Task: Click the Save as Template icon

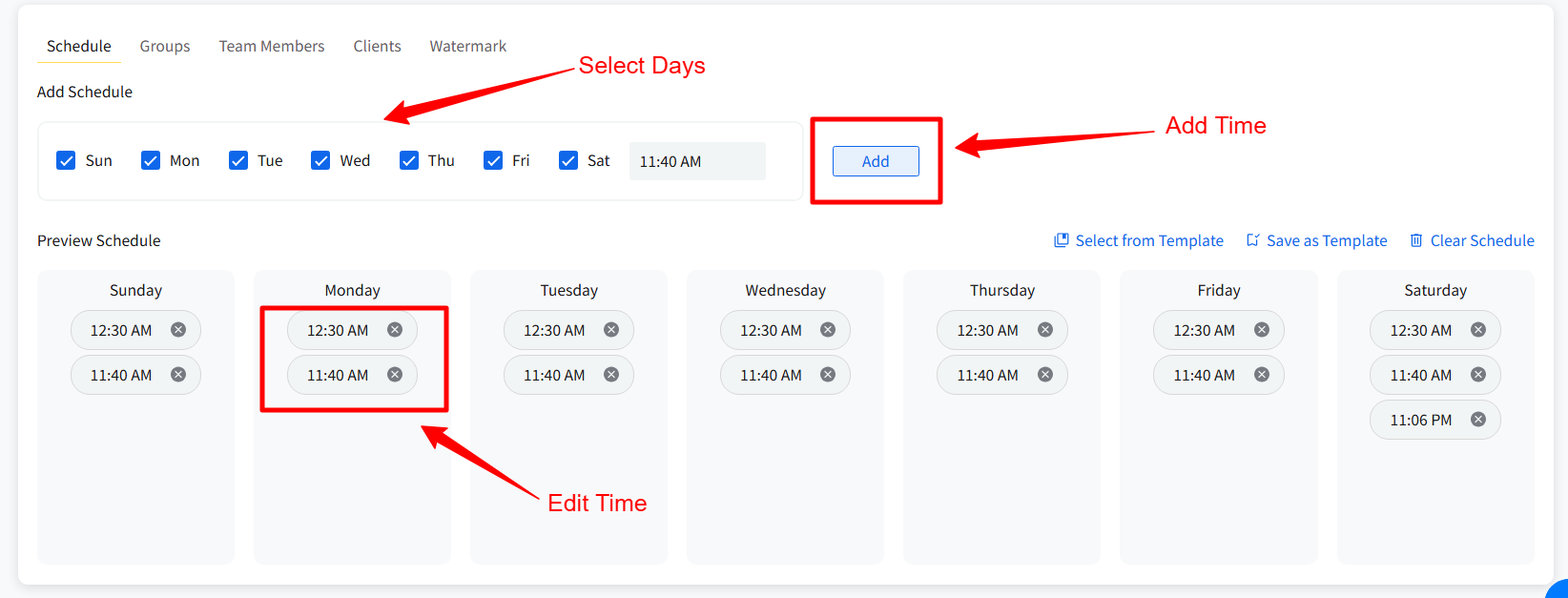Action: [1253, 240]
